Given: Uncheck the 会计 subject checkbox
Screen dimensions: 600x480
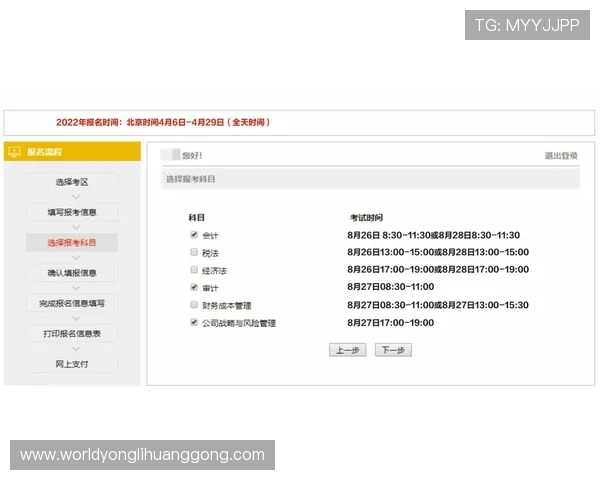Looking at the screenshot, I should click(194, 235).
